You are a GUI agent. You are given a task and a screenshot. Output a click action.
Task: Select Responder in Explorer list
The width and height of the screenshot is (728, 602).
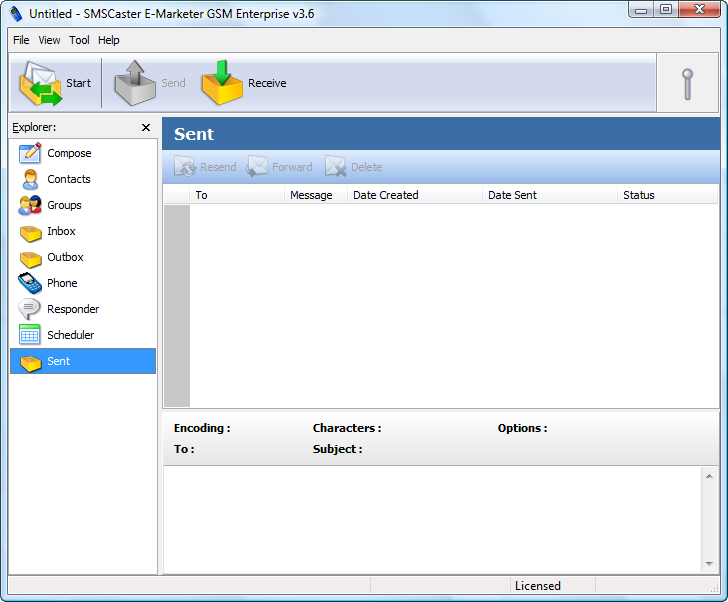click(83, 309)
